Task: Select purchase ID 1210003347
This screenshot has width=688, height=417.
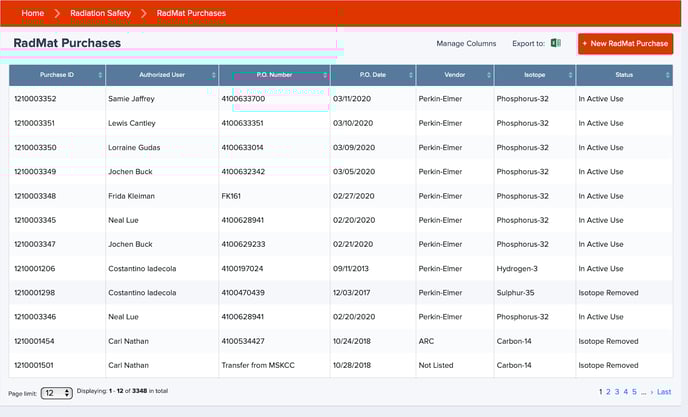Action: [35, 244]
